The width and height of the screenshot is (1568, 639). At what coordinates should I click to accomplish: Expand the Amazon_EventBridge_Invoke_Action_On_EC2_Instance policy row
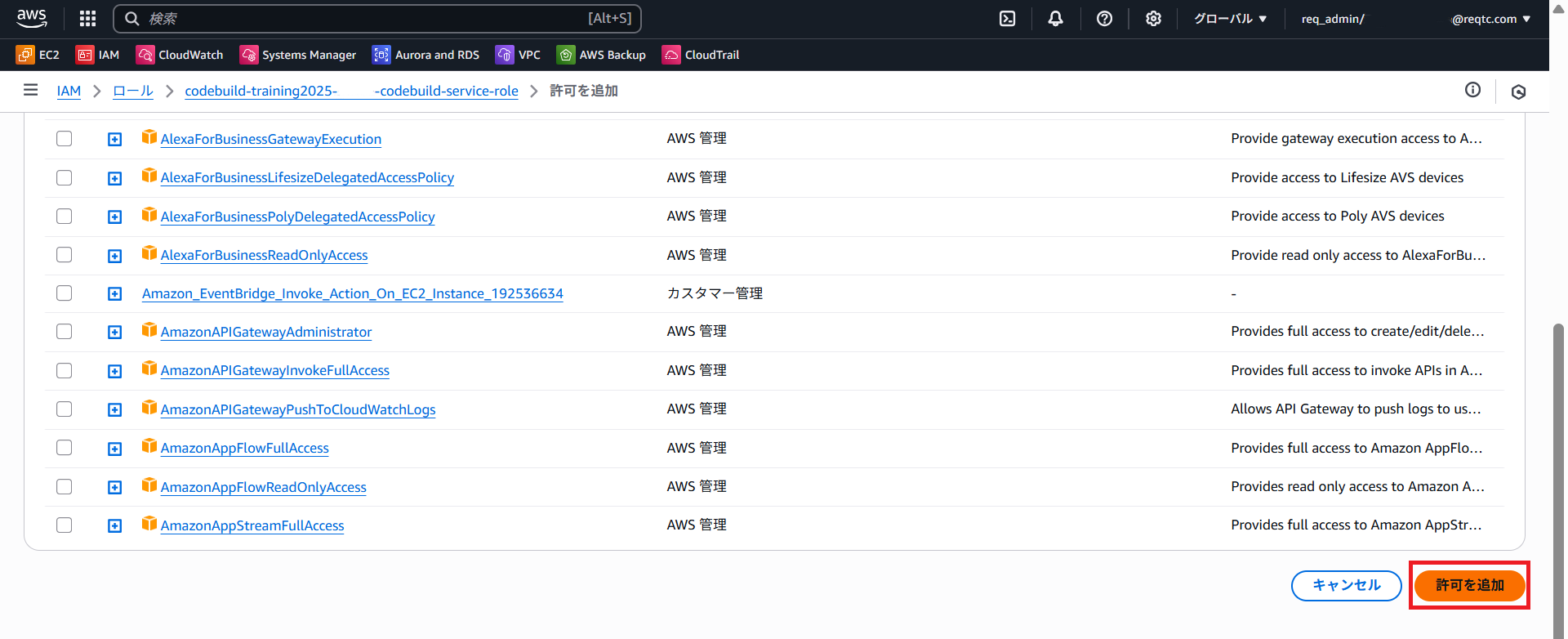(x=115, y=294)
